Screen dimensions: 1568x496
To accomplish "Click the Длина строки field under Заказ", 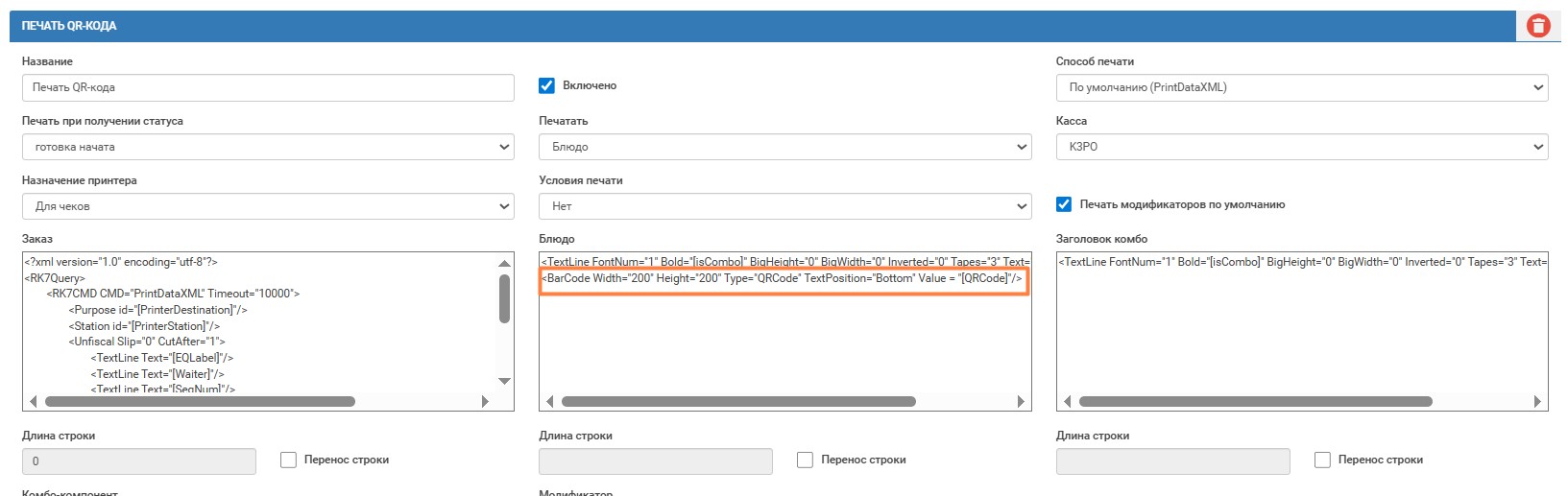I will tap(139, 461).
